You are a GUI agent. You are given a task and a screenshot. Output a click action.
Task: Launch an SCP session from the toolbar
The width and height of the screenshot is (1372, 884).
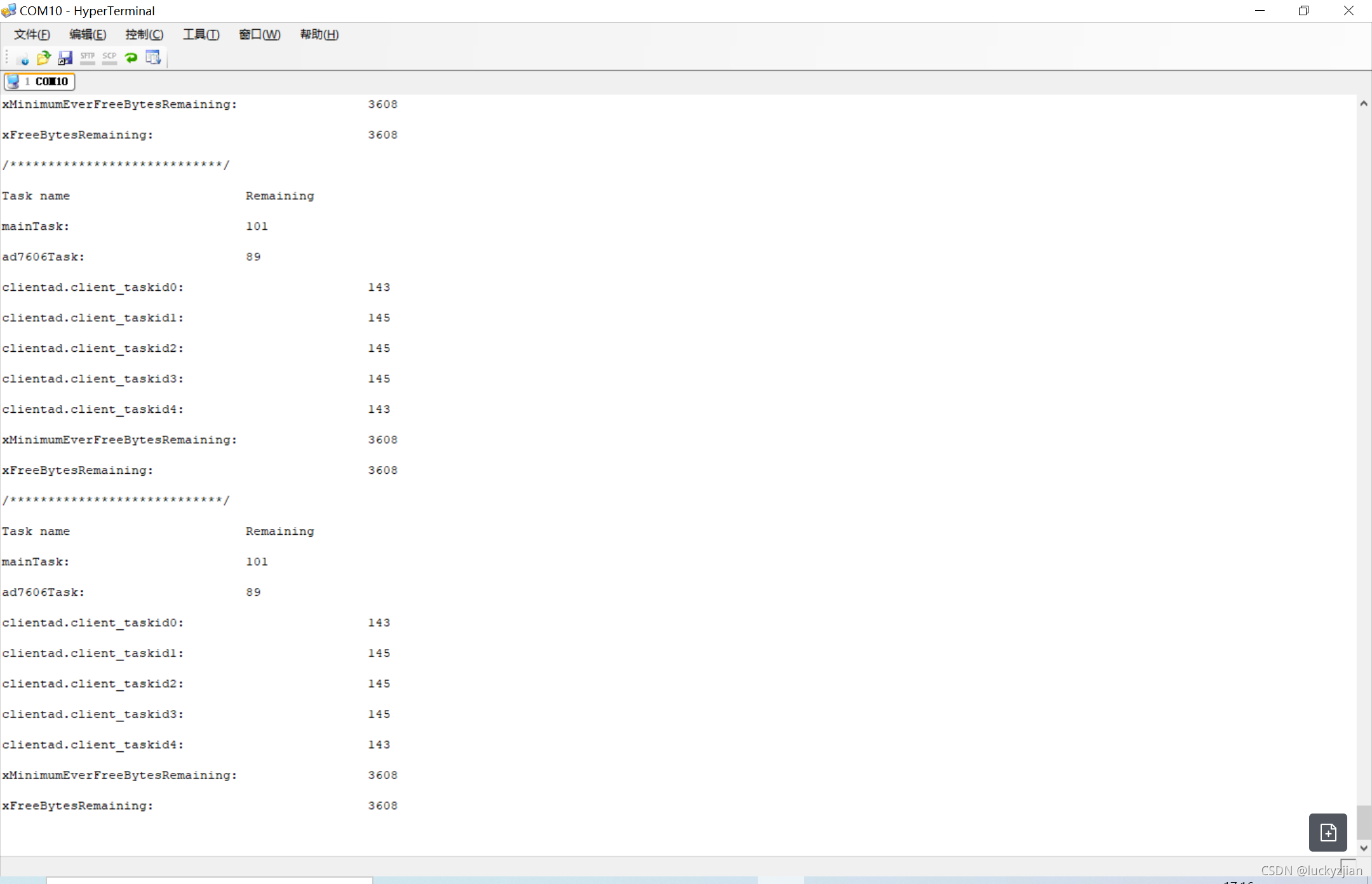[109, 58]
